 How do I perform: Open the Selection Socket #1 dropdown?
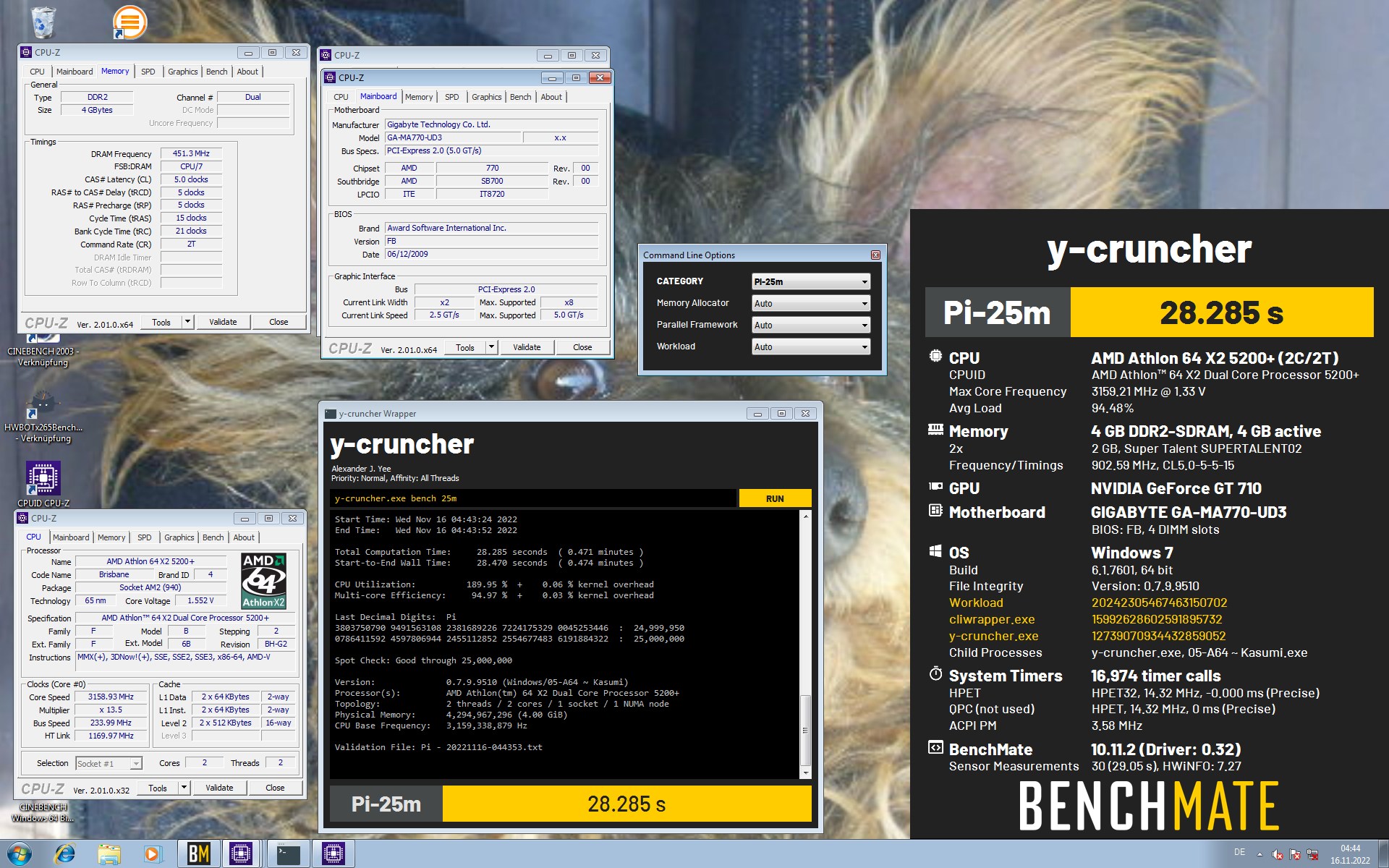[x=109, y=763]
